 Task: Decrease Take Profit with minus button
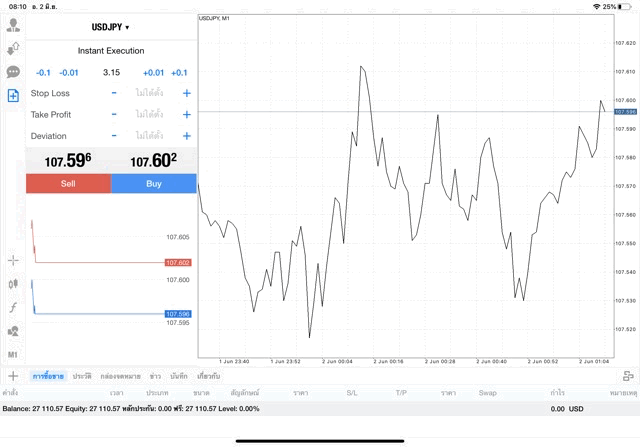[x=114, y=114]
